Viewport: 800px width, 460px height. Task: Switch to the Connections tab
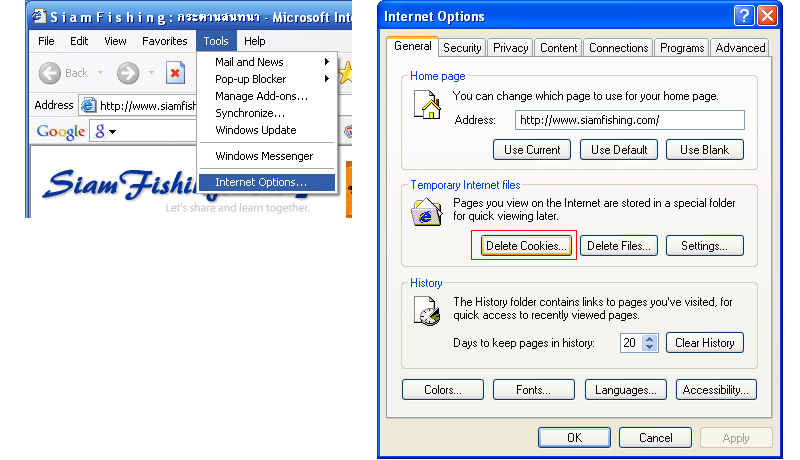click(618, 47)
